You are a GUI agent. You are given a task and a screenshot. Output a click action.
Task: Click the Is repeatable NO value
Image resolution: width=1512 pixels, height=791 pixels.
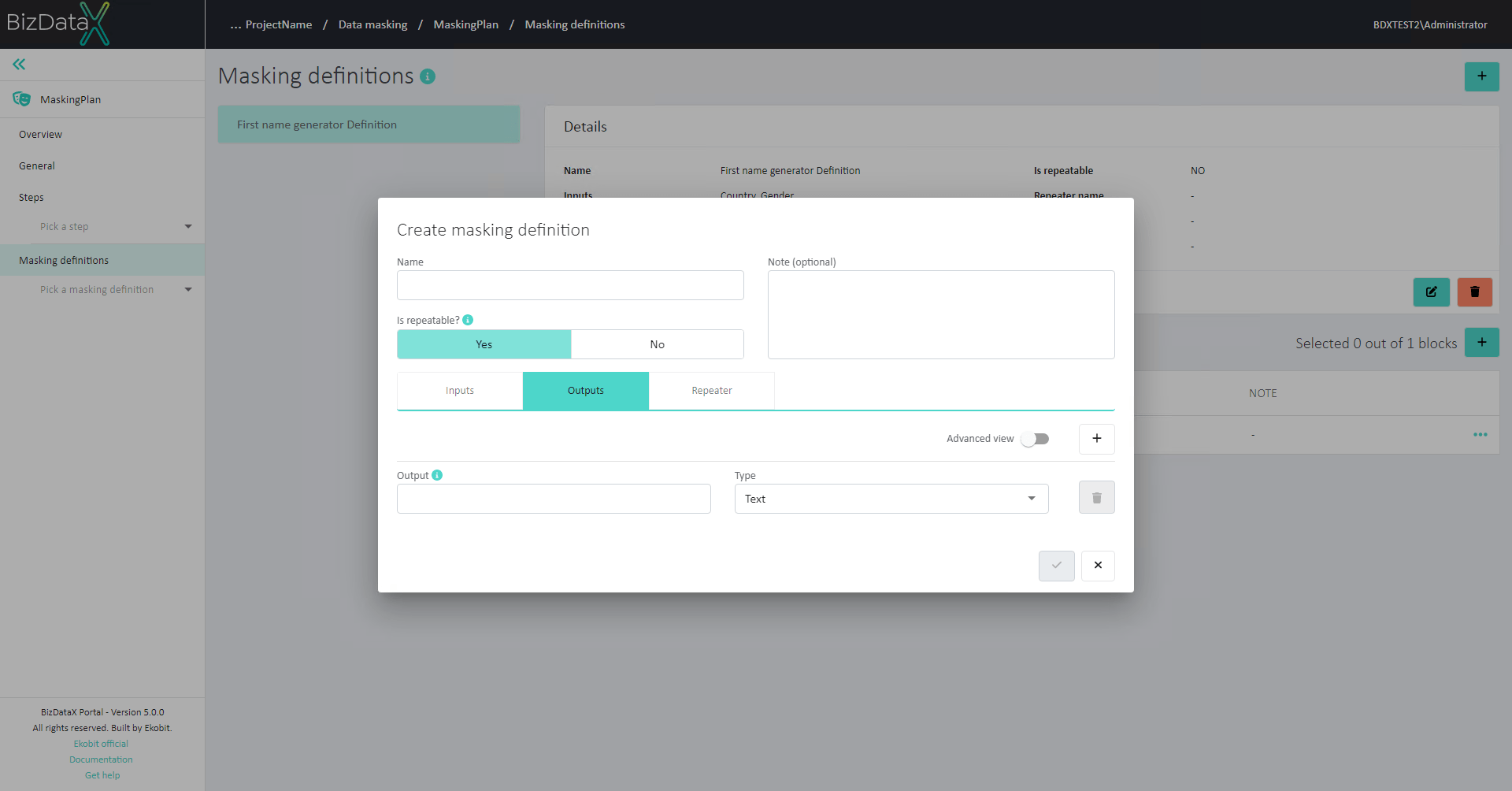click(1198, 171)
